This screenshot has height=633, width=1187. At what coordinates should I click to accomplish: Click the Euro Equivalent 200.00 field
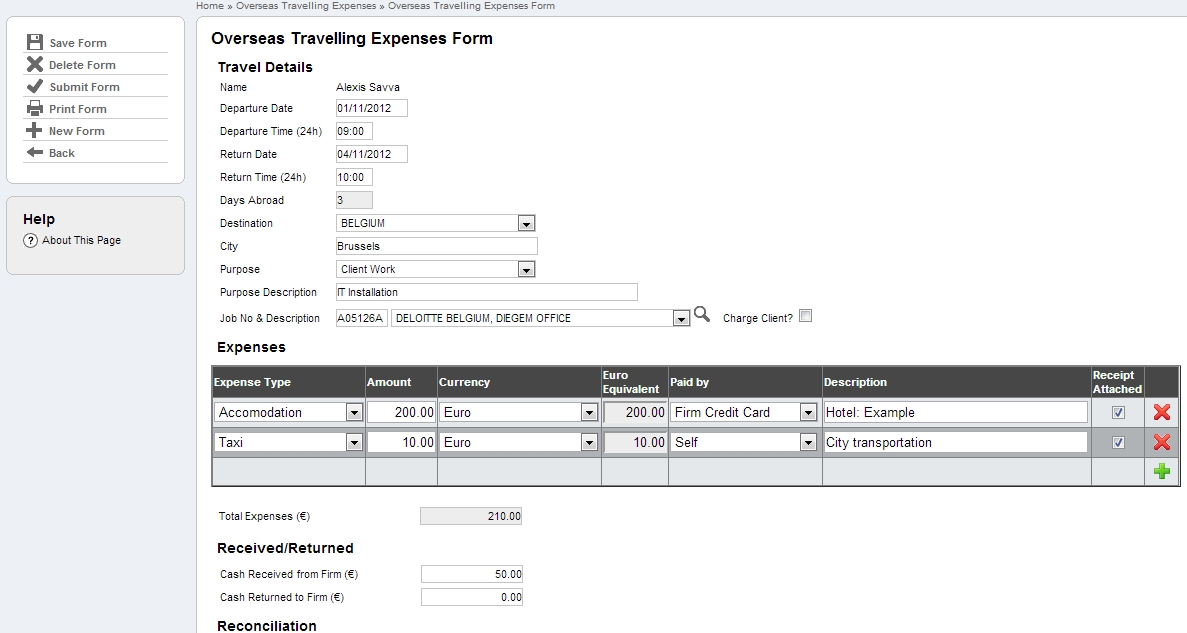(635, 413)
